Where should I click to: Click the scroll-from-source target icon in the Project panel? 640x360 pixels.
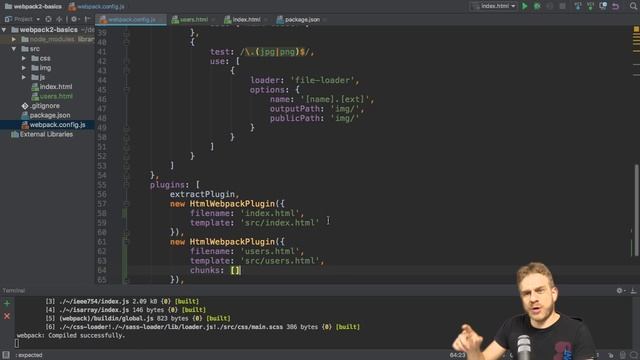tap(48, 19)
